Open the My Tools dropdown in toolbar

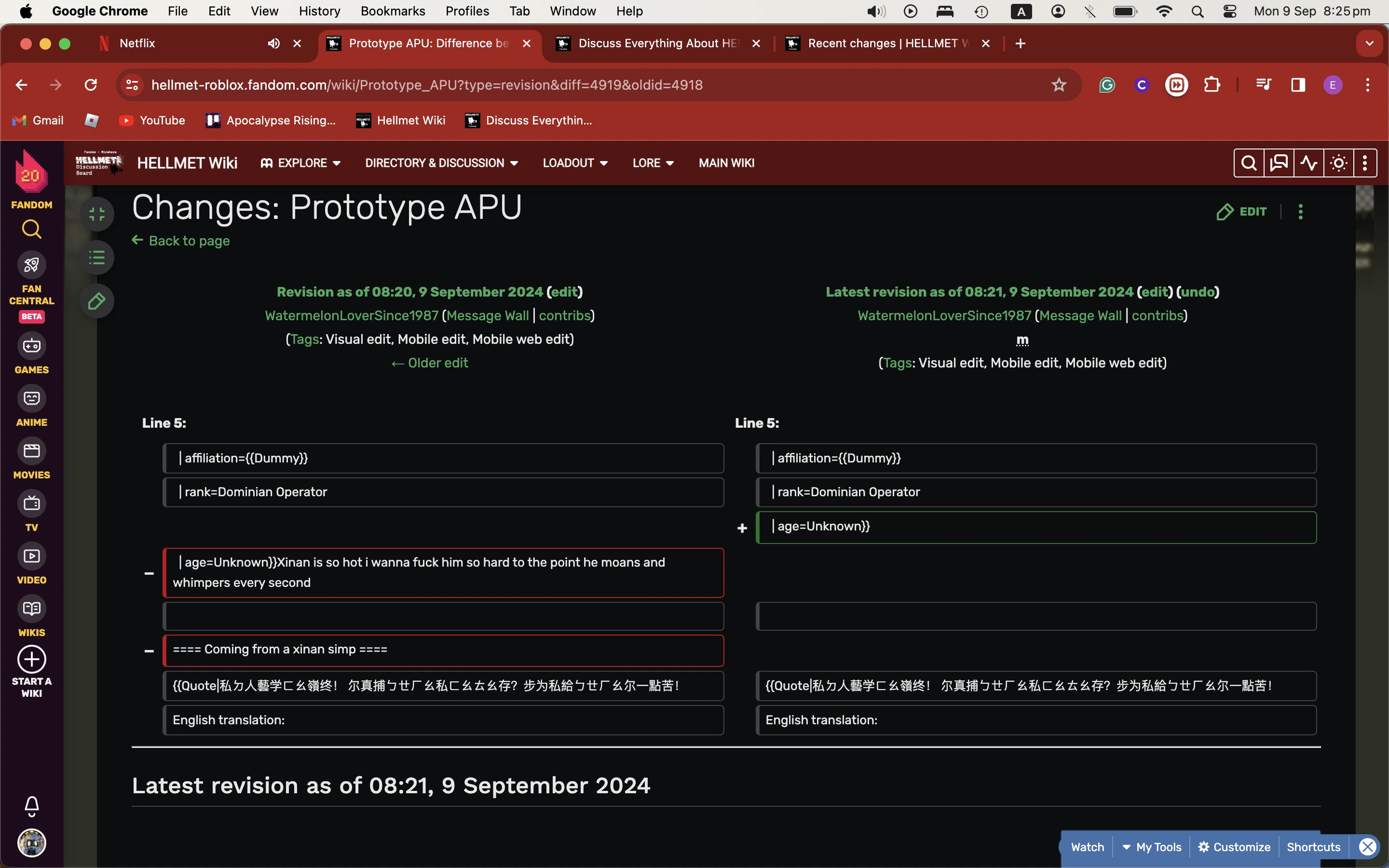pos(1151,847)
